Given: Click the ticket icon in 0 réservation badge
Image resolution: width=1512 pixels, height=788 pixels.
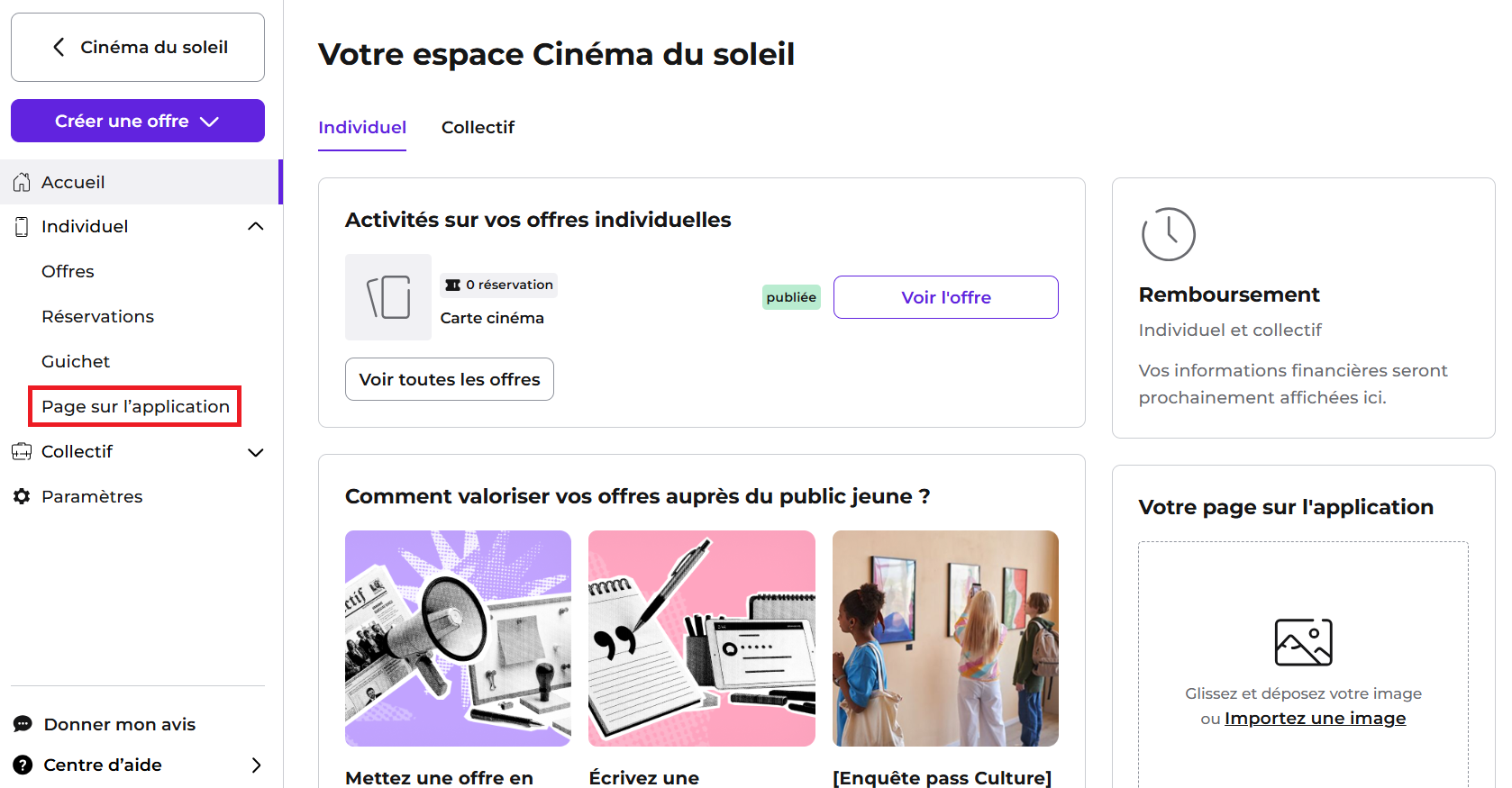Looking at the screenshot, I should pyautogui.click(x=452, y=285).
